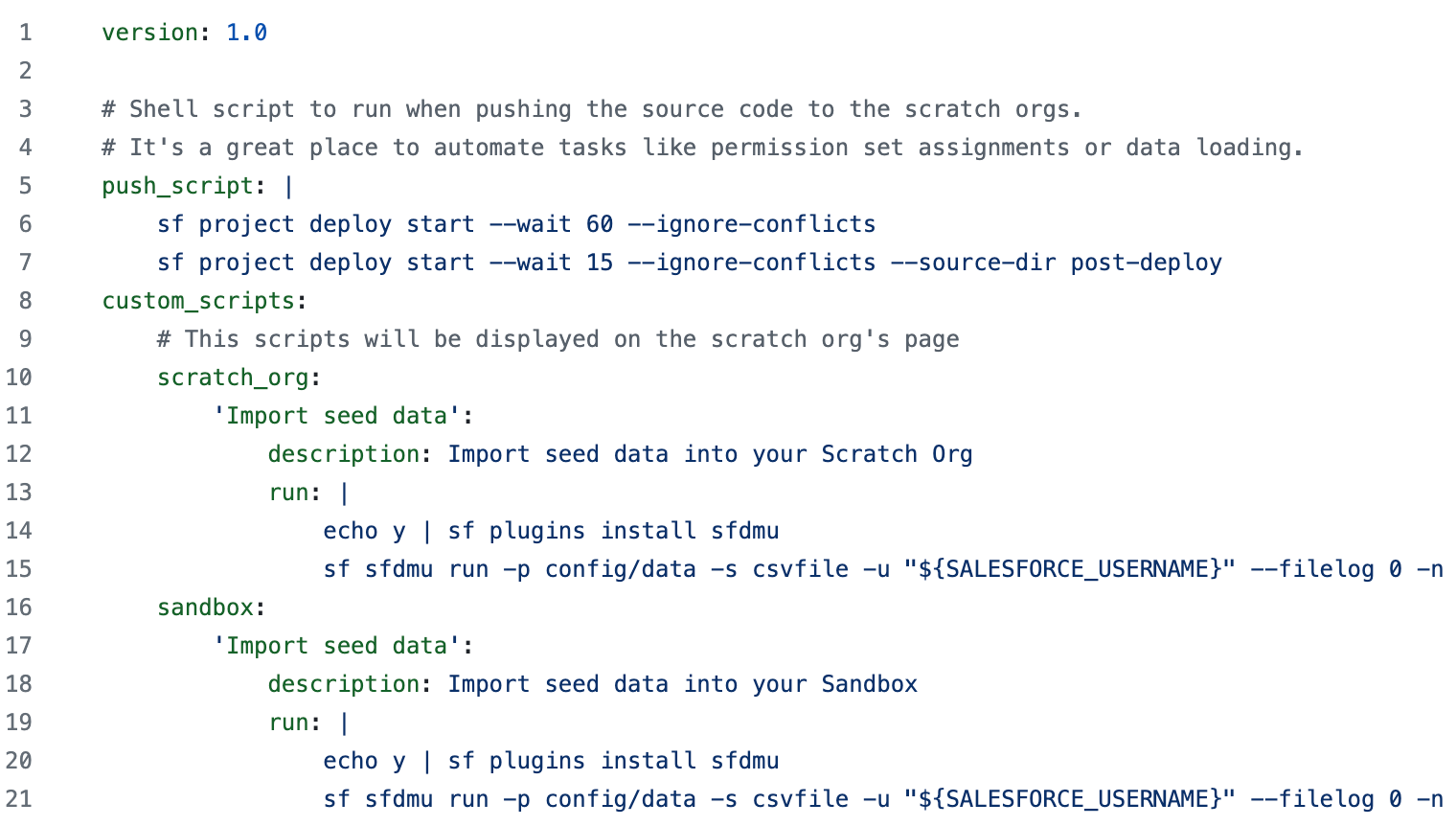
Task: Click 'Import seed data into your Sandbox' description
Action: [x=682, y=684]
